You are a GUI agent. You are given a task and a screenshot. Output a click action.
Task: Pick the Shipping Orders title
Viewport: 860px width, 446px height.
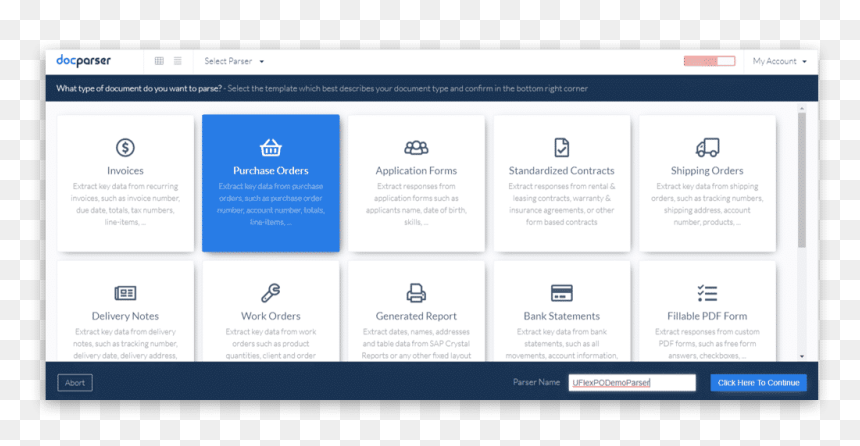point(707,171)
